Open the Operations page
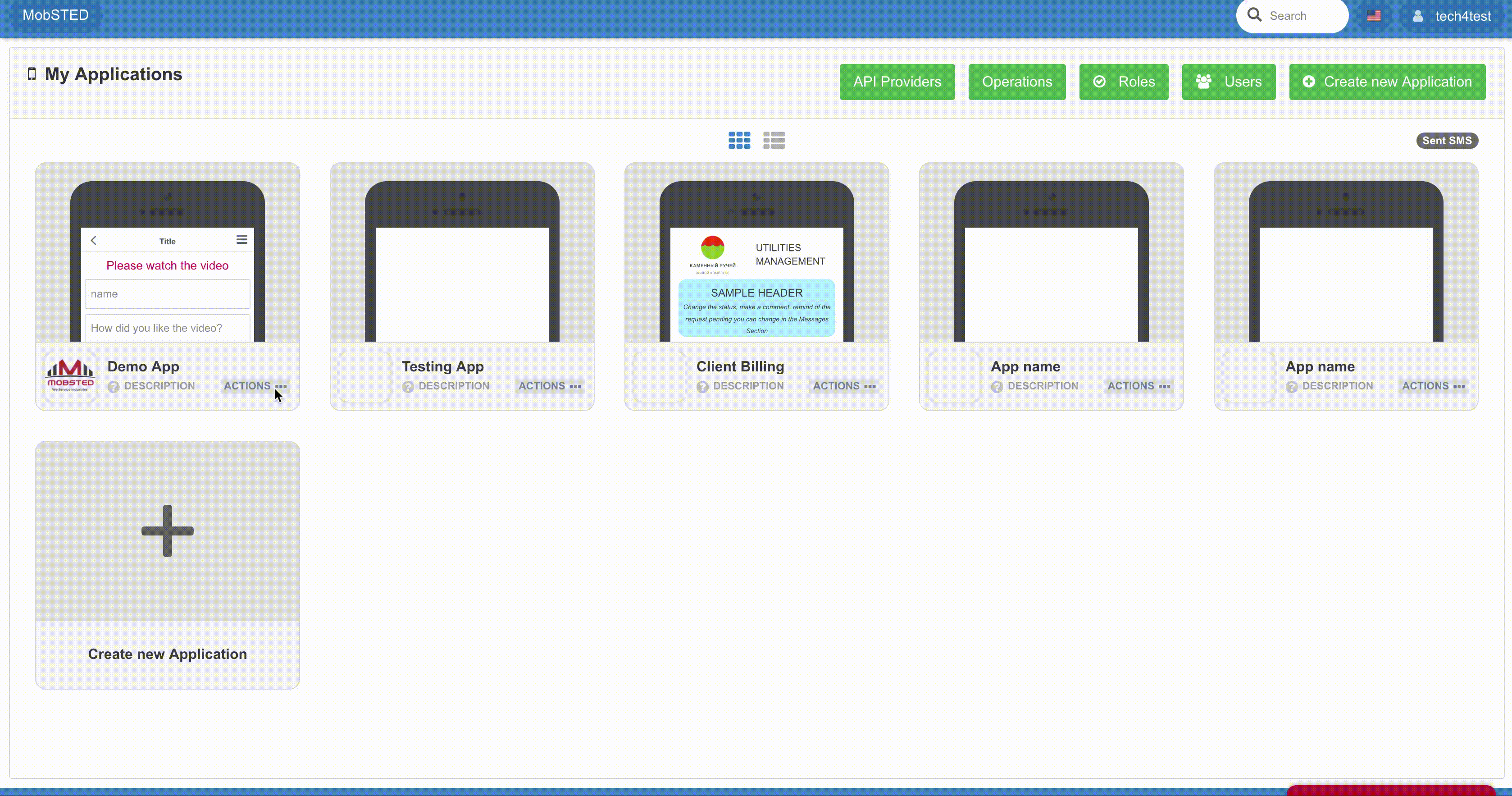The image size is (1512, 796). (1016, 82)
